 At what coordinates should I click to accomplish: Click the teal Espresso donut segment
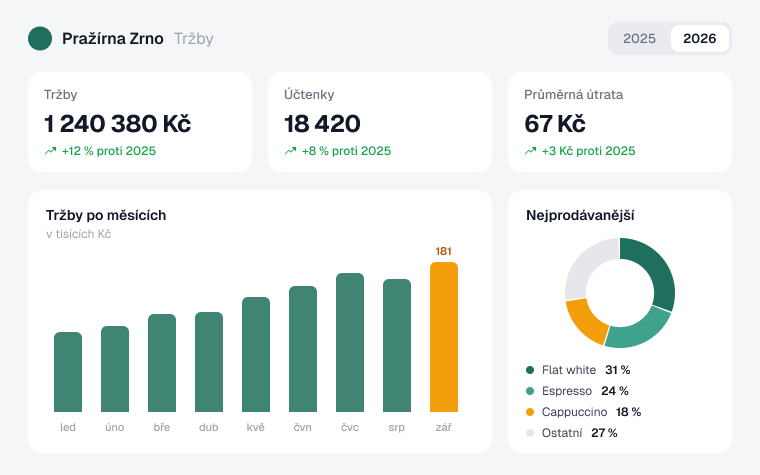tap(640, 332)
